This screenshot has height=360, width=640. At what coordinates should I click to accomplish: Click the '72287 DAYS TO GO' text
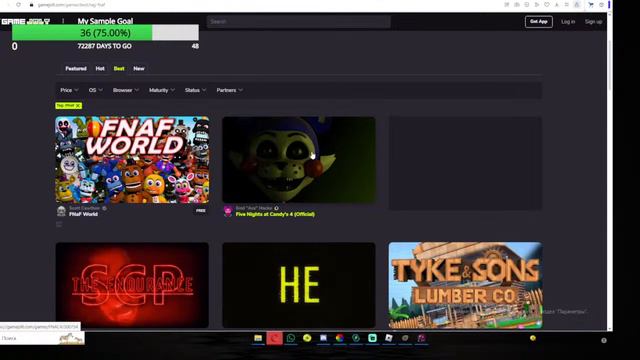104,46
